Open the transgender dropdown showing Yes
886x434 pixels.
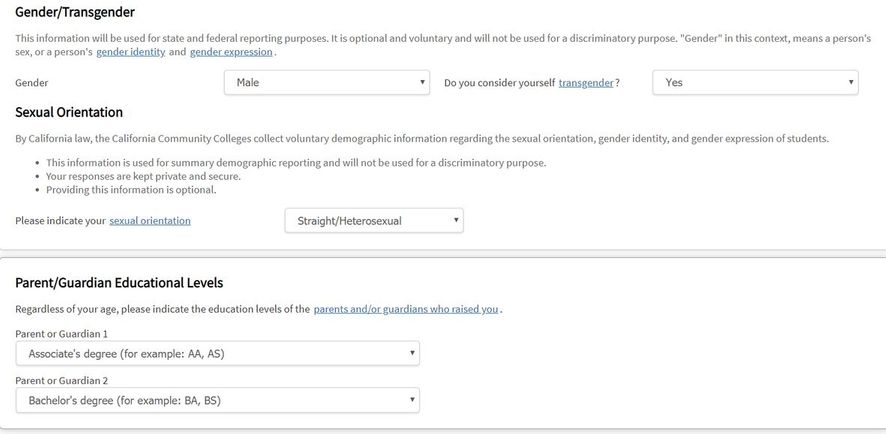pyautogui.click(x=754, y=83)
